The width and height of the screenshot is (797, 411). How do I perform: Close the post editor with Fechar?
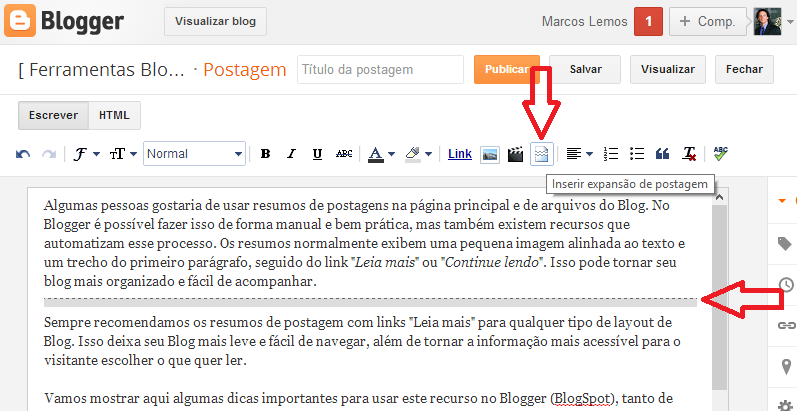tap(744, 70)
